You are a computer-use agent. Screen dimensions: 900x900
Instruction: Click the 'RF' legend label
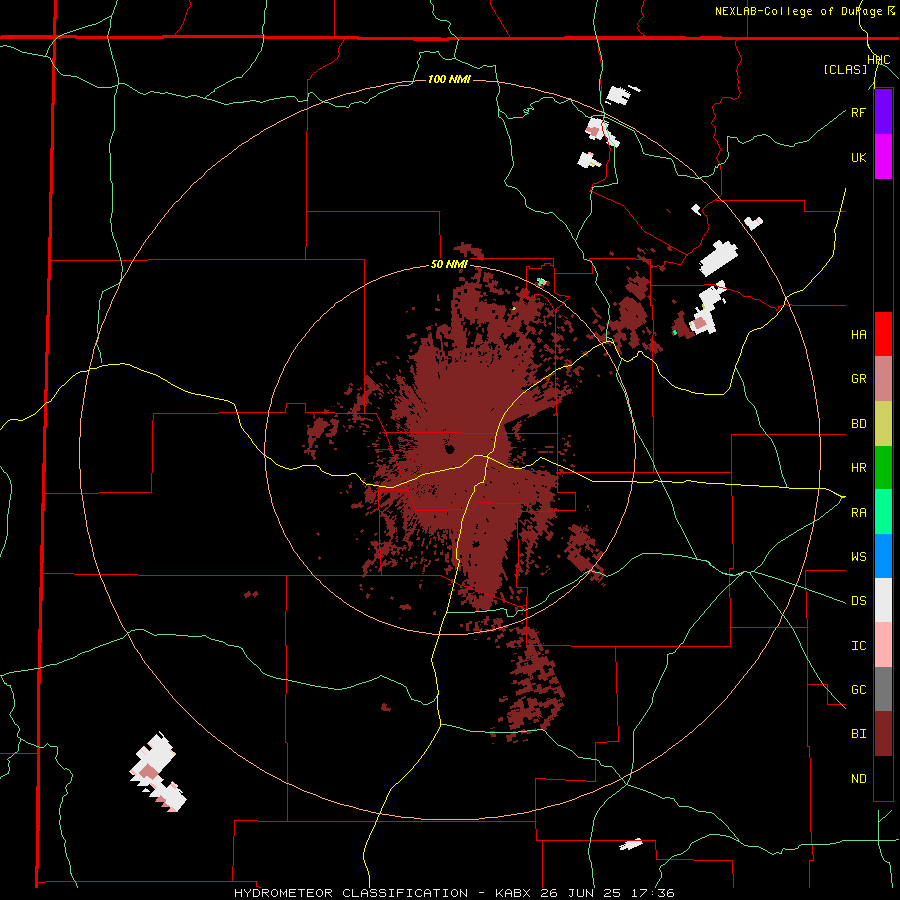click(x=858, y=112)
